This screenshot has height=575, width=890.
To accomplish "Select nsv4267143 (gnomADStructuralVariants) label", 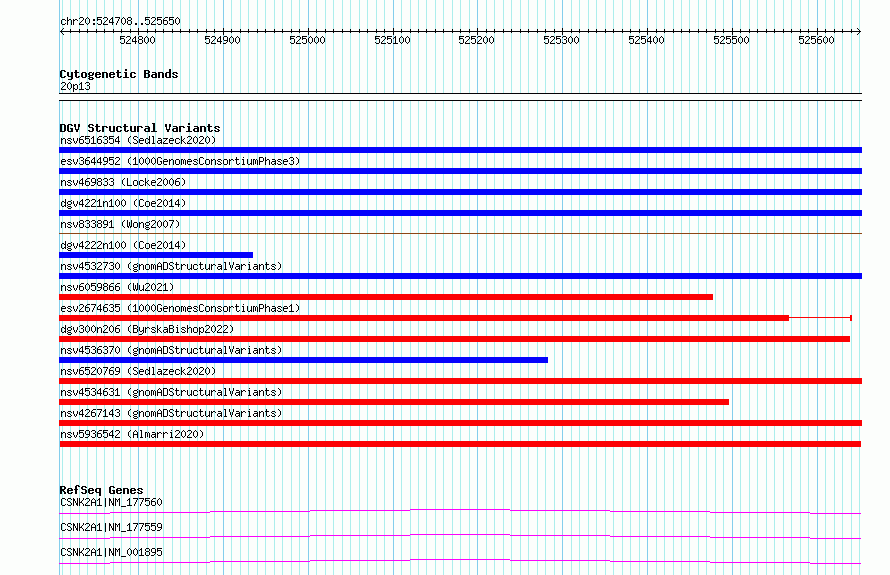I will [x=171, y=413].
